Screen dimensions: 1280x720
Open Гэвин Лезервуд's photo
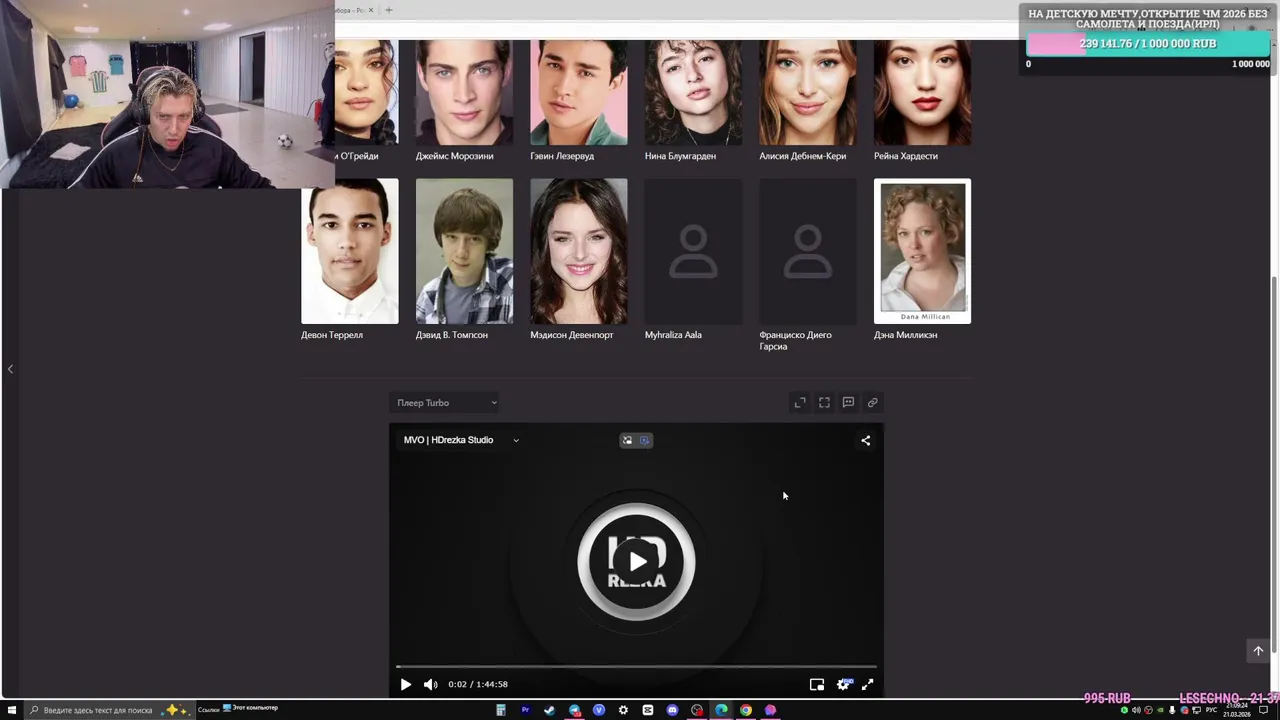coord(579,92)
